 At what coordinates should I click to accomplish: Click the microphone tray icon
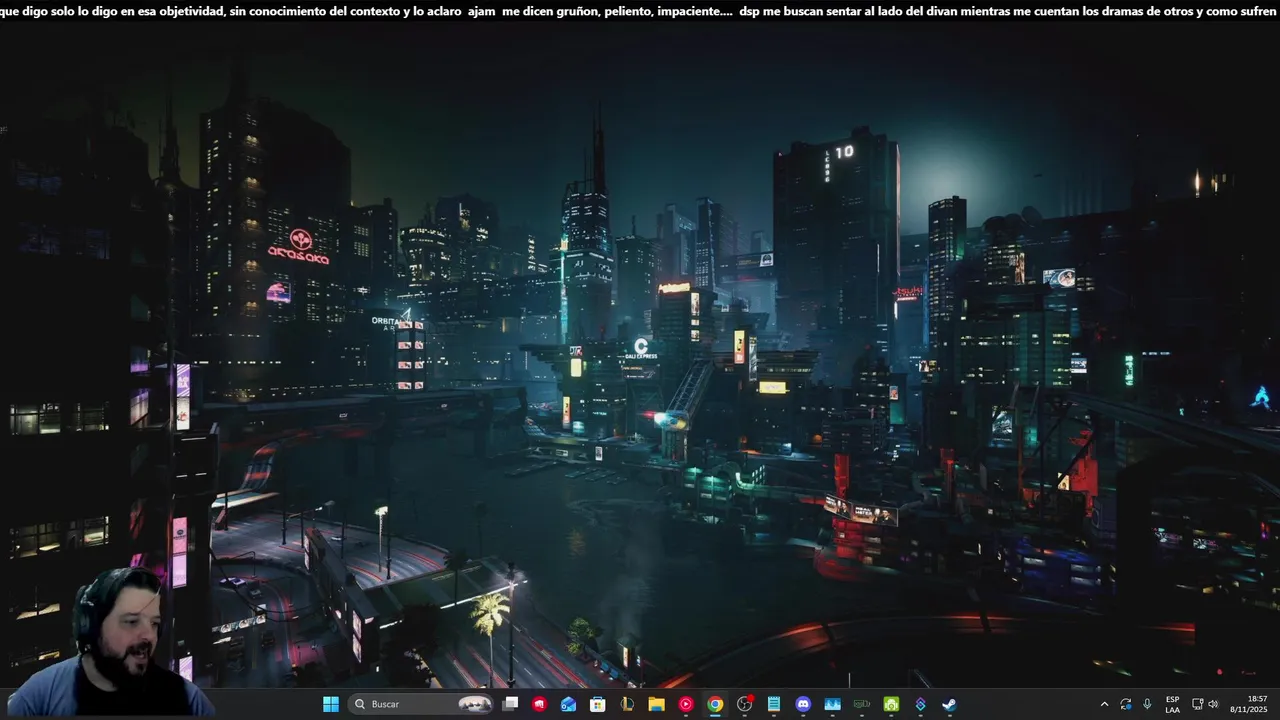pyautogui.click(x=1147, y=704)
